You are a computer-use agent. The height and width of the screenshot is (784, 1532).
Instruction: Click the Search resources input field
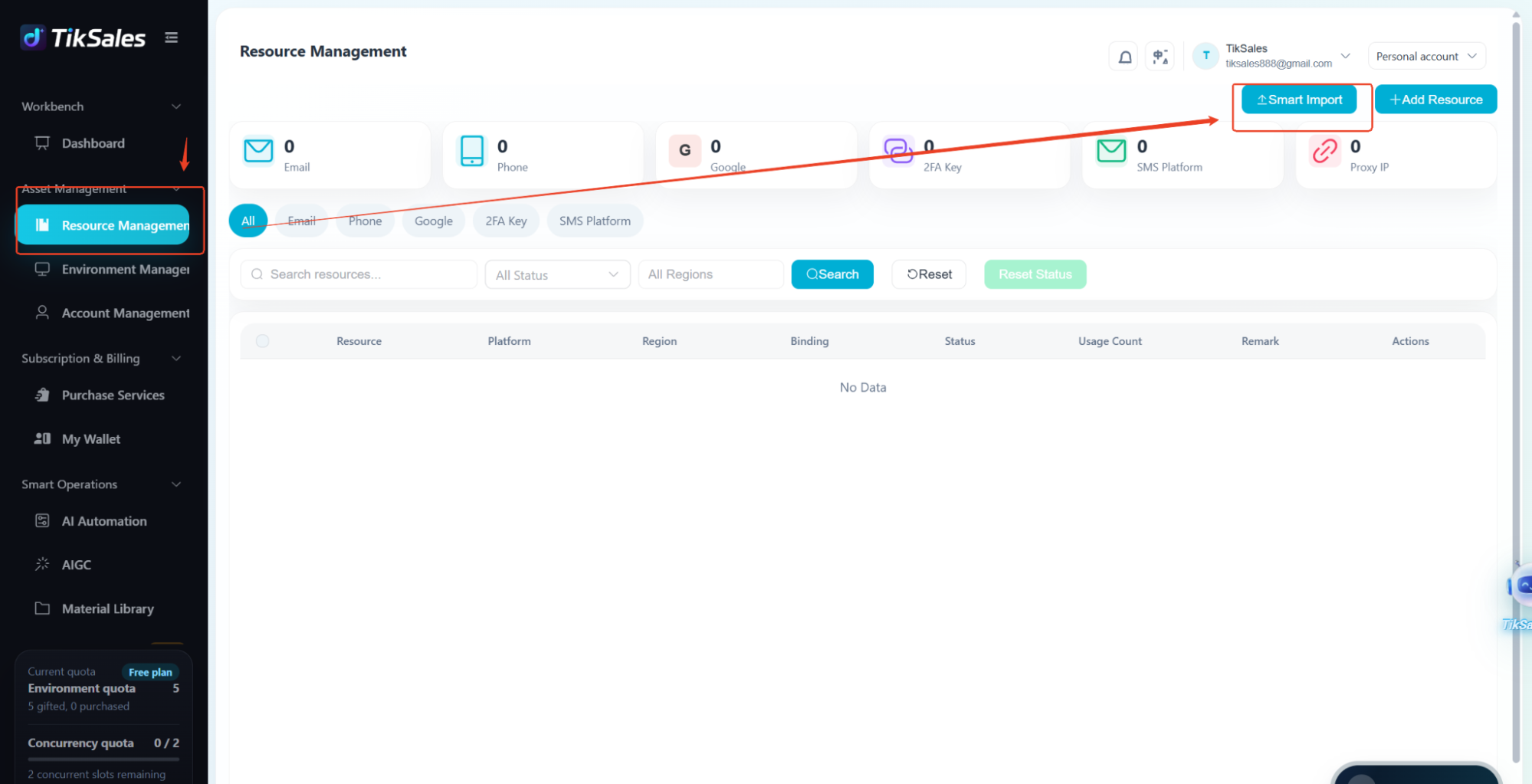[x=359, y=274]
